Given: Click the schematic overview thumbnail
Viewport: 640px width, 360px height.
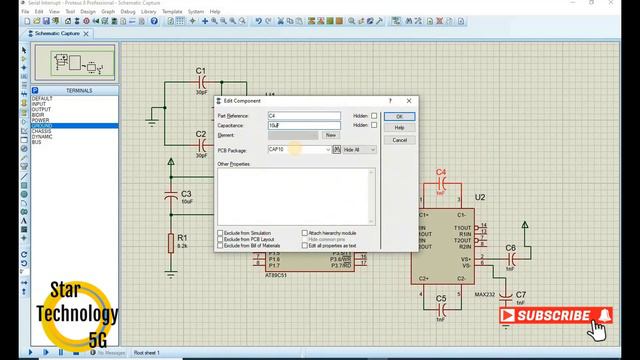Looking at the screenshot, I should (75, 62).
